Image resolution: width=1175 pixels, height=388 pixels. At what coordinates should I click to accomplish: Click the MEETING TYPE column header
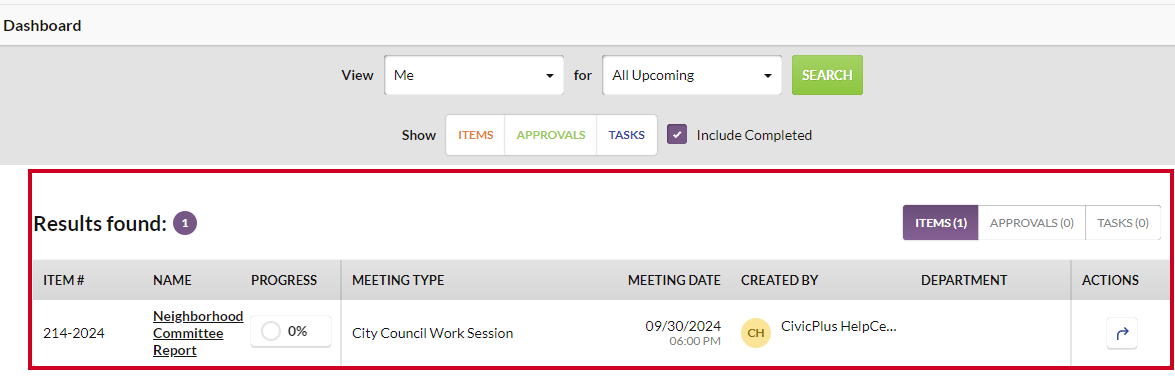click(398, 280)
